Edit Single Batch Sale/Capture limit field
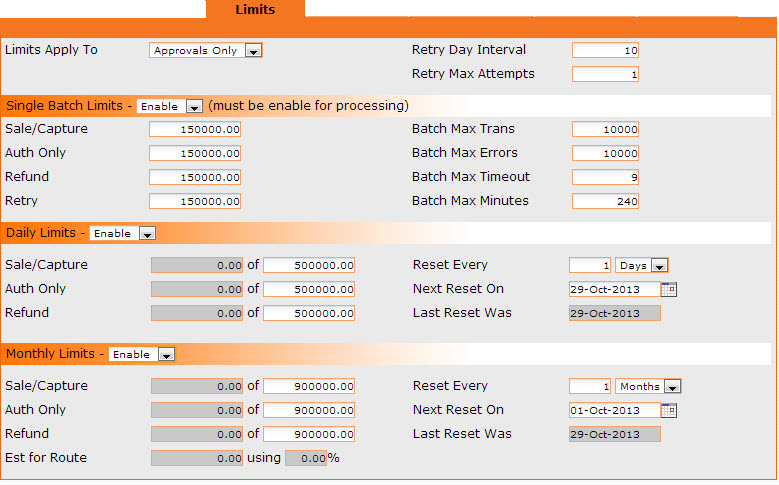The height and width of the screenshot is (485, 779). 195,129
